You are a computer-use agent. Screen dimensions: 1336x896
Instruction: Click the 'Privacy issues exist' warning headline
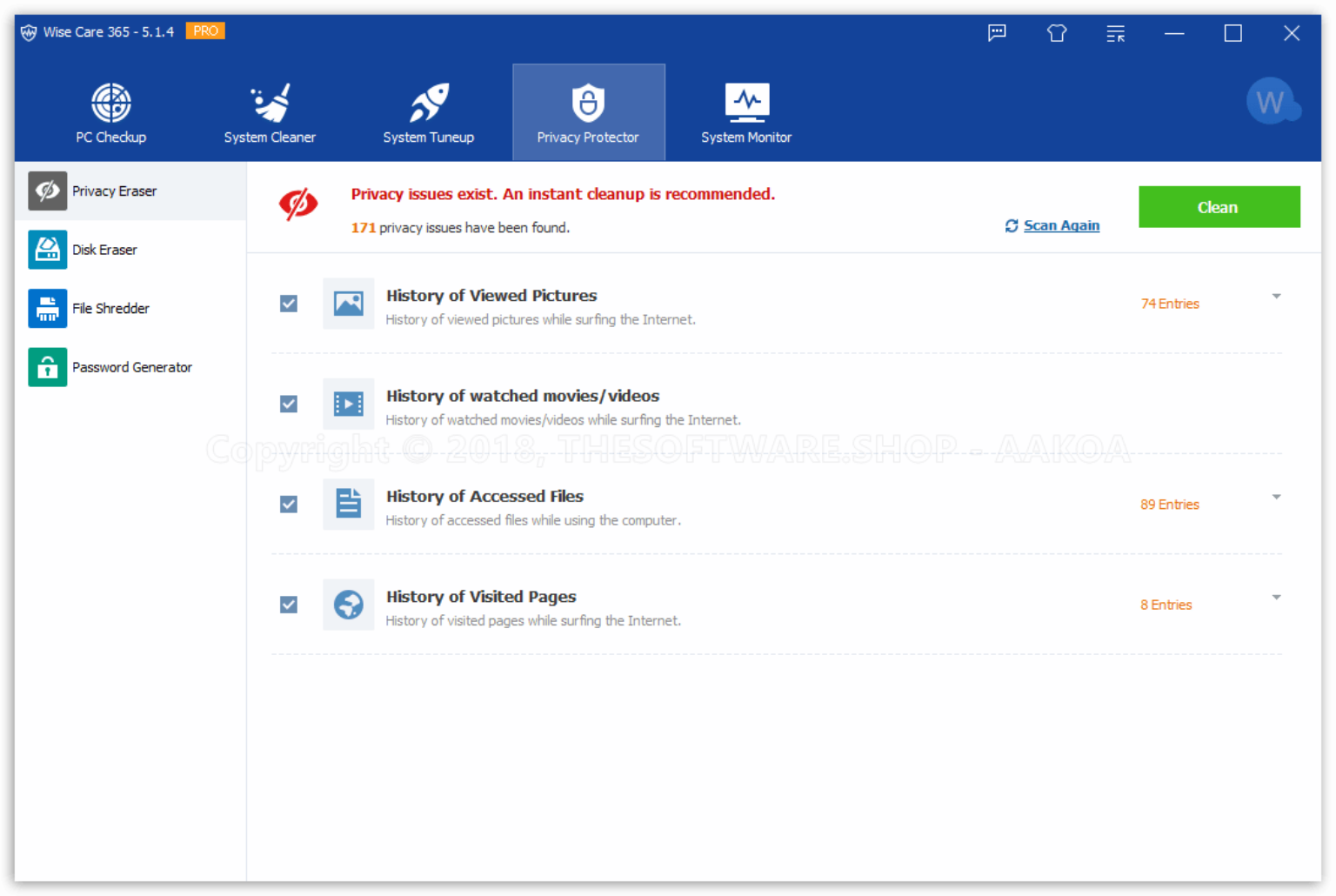[563, 194]
